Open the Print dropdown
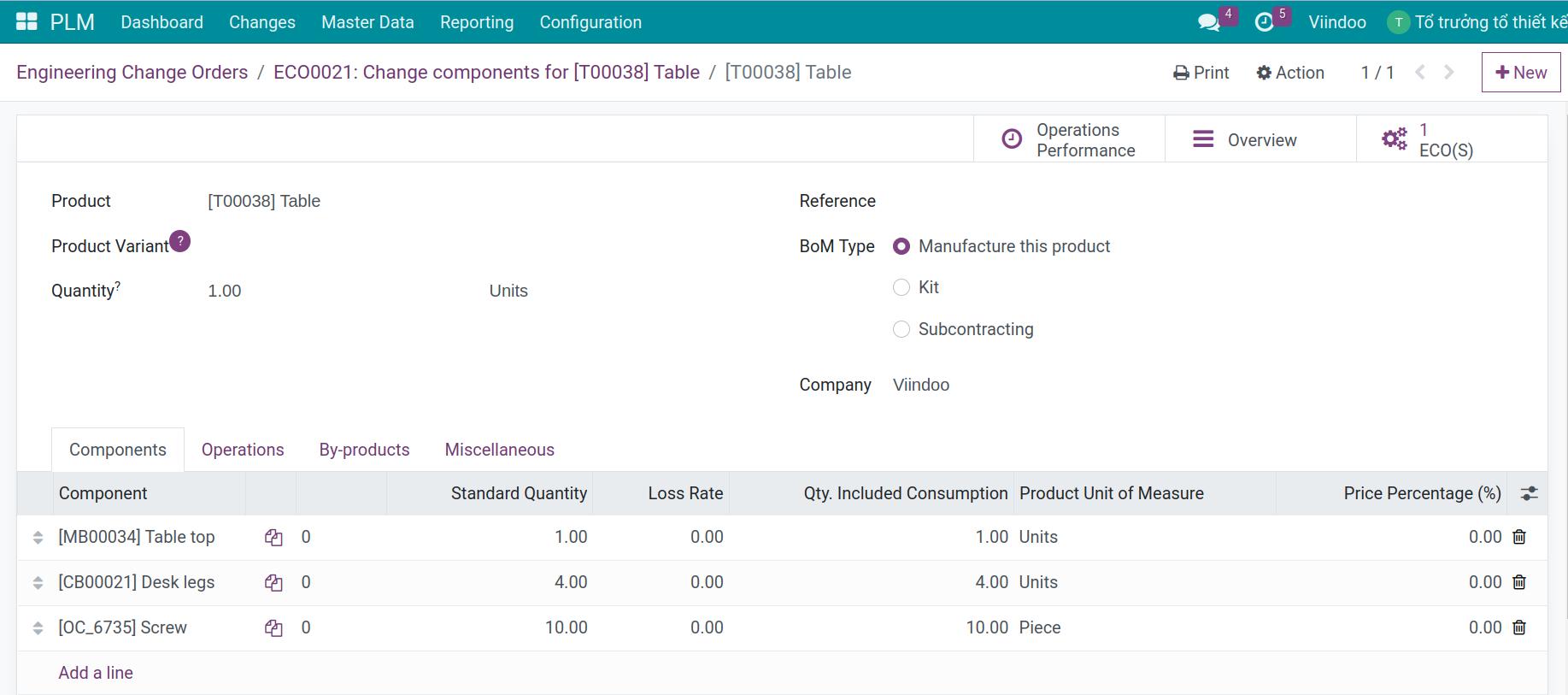 (x=1201, y=73)
